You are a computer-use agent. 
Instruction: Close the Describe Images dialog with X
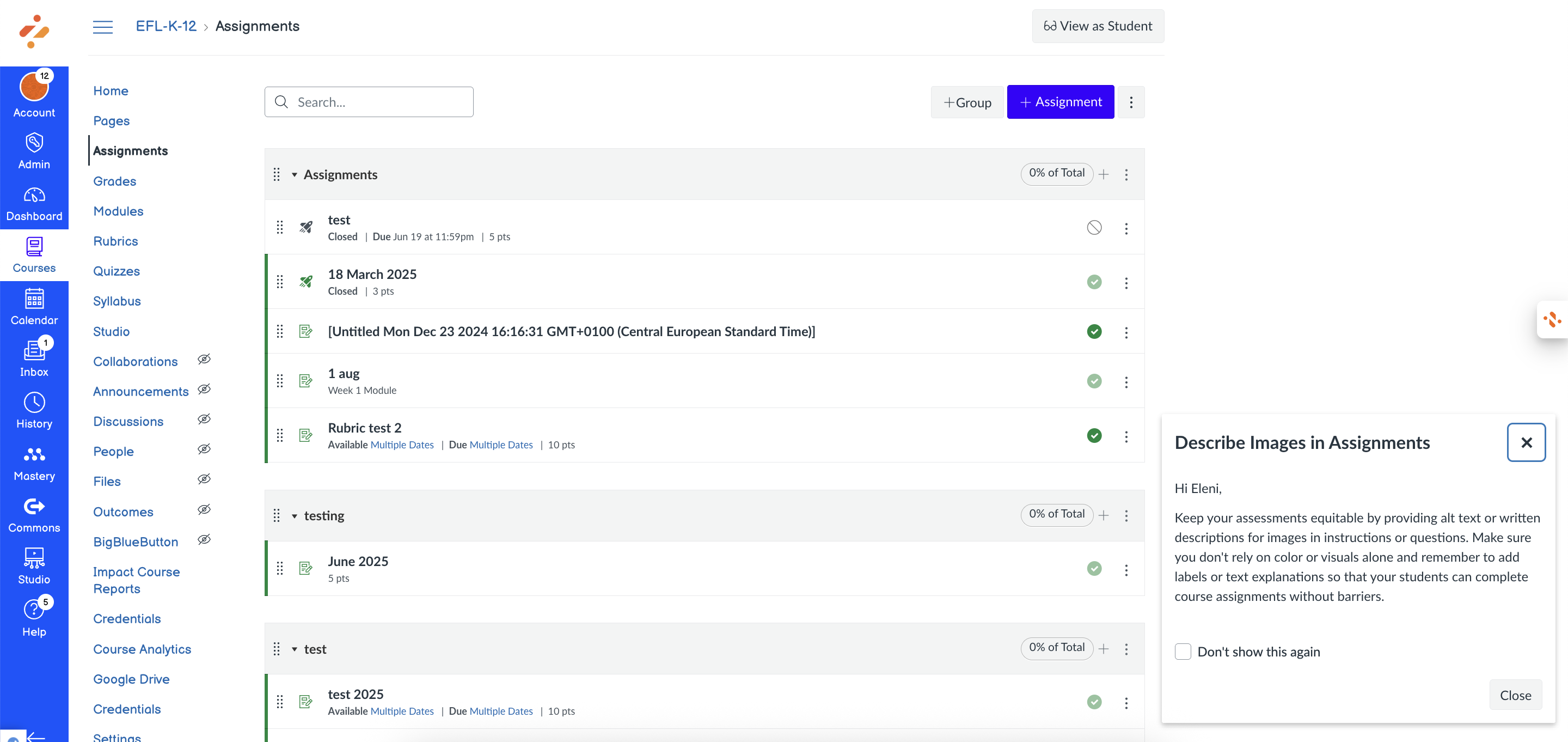(x=1526, y=442)
